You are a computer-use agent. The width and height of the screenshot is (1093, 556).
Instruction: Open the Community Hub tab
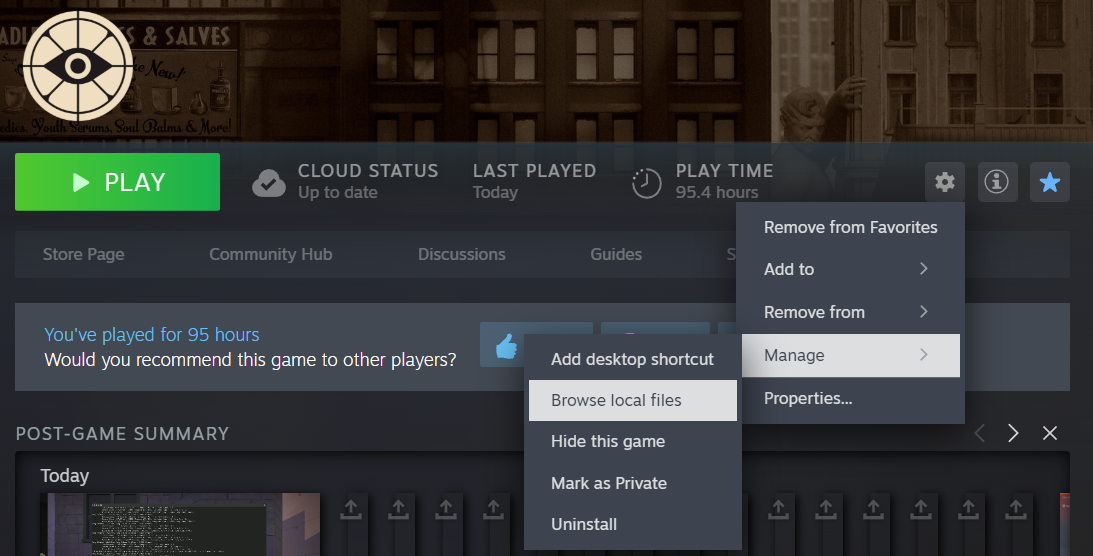pos(270,254)
